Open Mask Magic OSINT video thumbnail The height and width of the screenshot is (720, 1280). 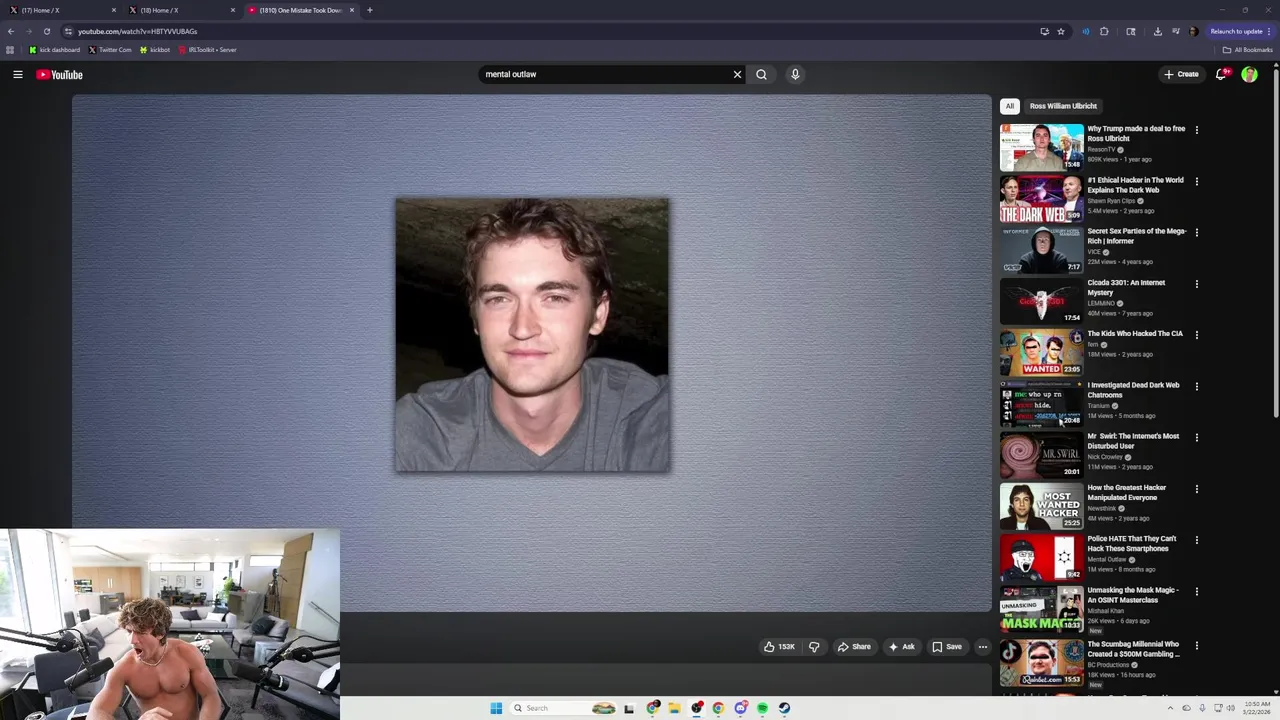point(1041,609)
